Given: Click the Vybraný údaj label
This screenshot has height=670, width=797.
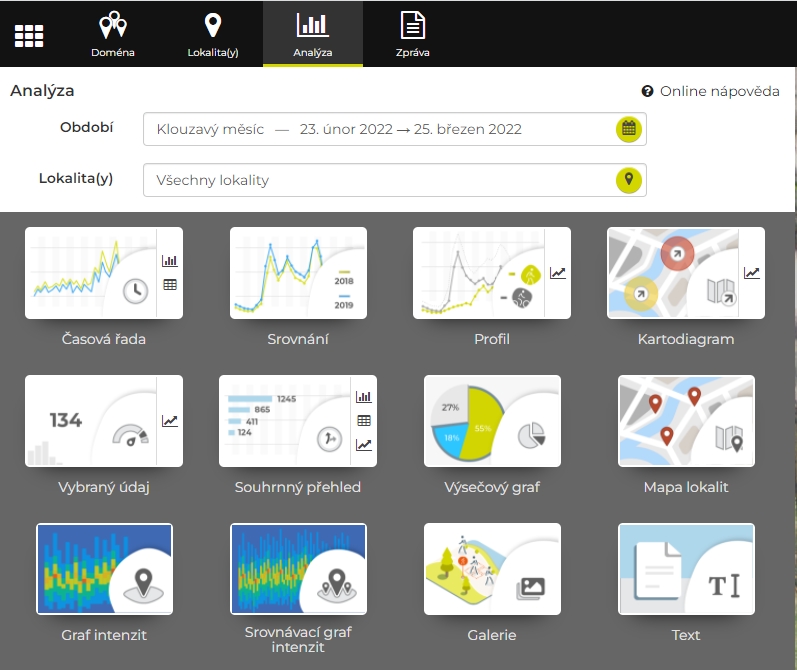Looking at the screenshot, I should tap(104, 487).
